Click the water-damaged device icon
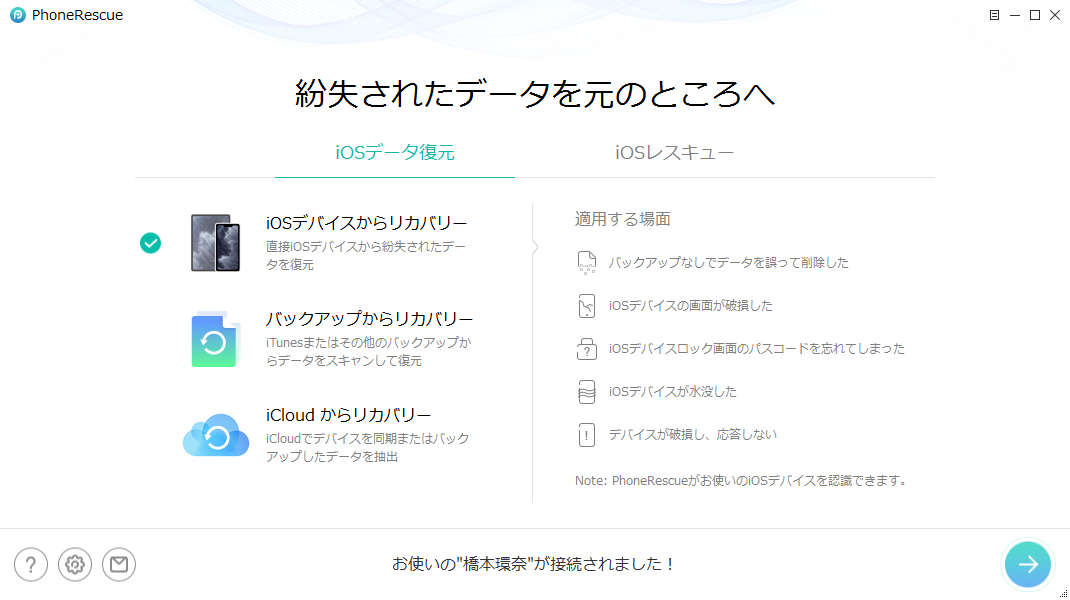 (586, 392)
